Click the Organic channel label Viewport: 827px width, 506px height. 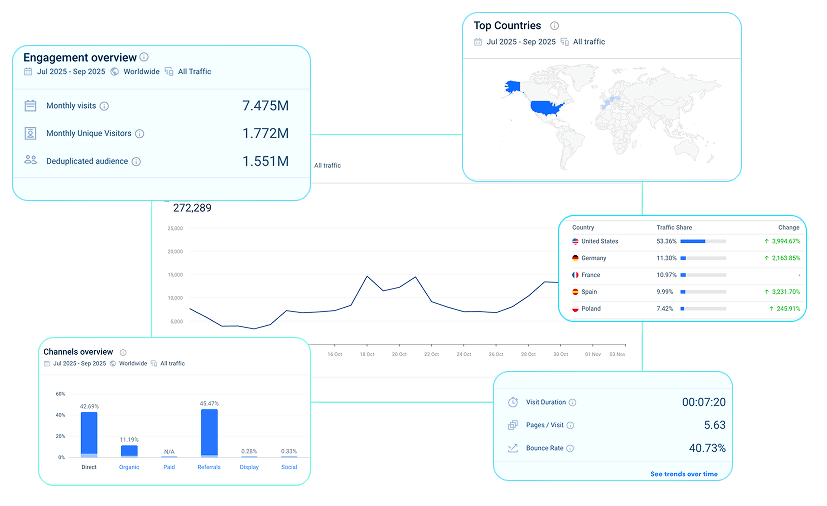pyautogui.click(x=129, y=467)
